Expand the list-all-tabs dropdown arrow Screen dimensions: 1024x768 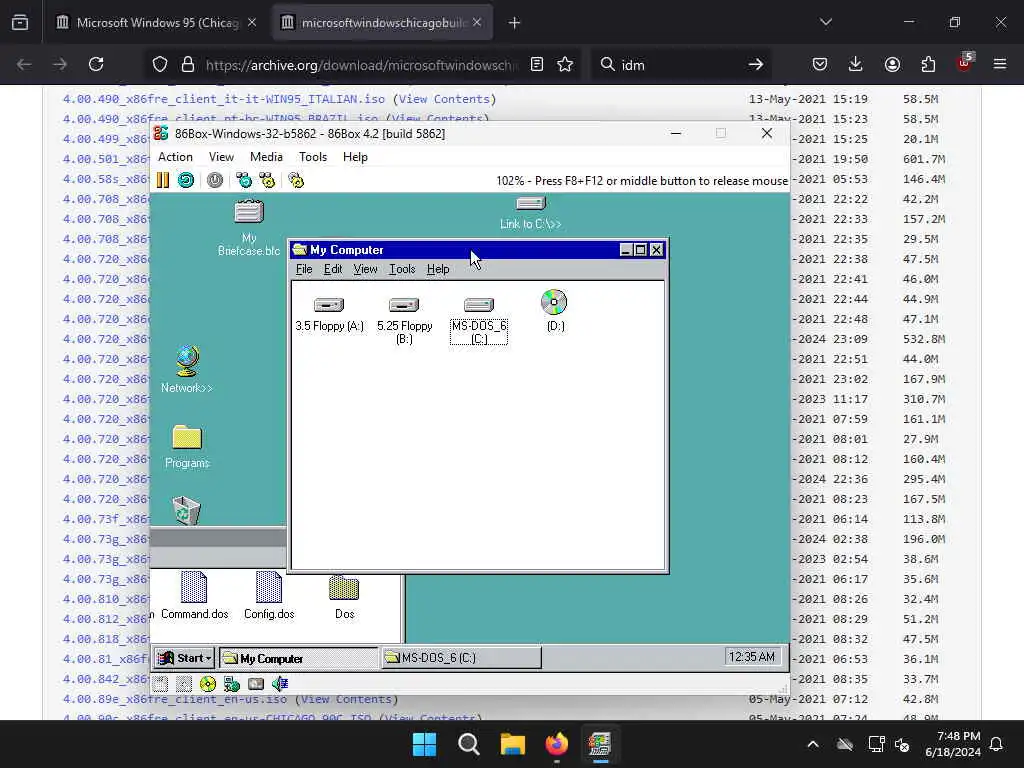(826, 22)
